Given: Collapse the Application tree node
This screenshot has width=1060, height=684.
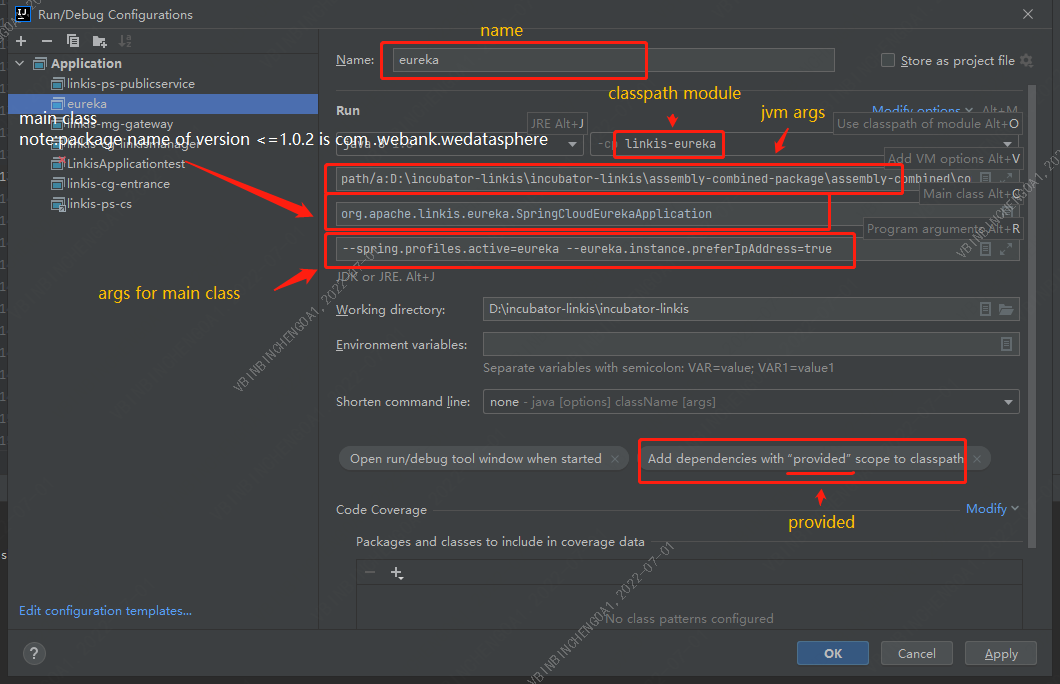Looking at the screenshot, I should coord(21,63).
